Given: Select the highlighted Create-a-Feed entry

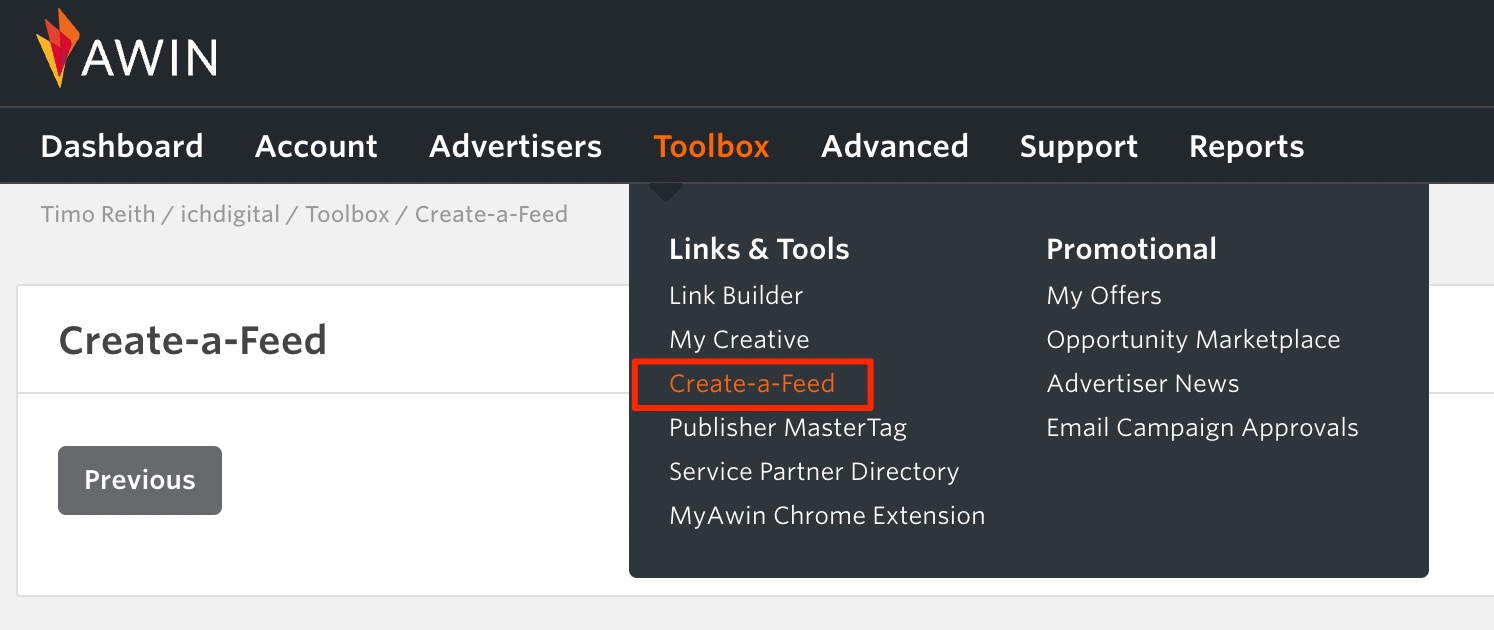Looking at the screenshot, I should pyautogui.click(x=752, y=383).
